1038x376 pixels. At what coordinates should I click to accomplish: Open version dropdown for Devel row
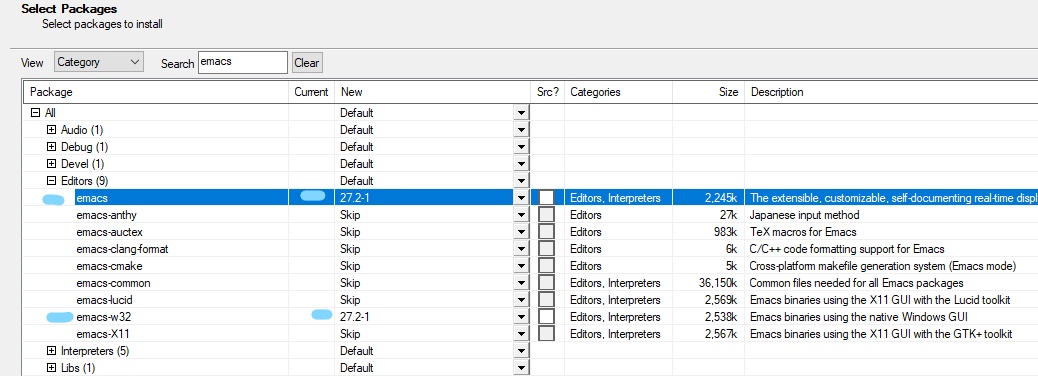pos(522,164)
